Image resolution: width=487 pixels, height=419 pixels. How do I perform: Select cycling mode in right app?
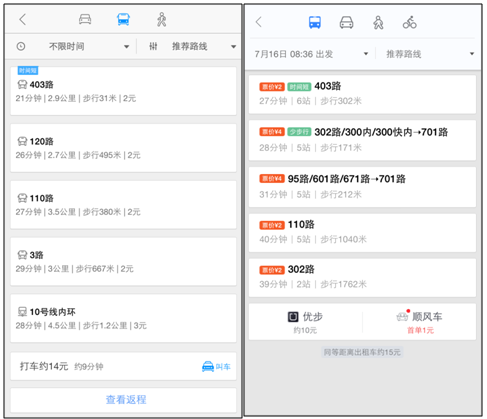click(410, 22)
